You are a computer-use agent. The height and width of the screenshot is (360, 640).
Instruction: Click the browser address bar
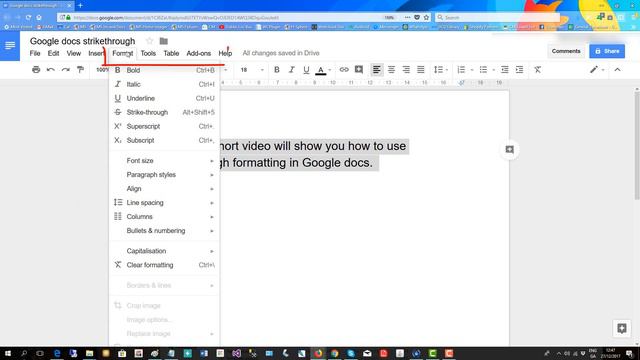tap(224, 18)
